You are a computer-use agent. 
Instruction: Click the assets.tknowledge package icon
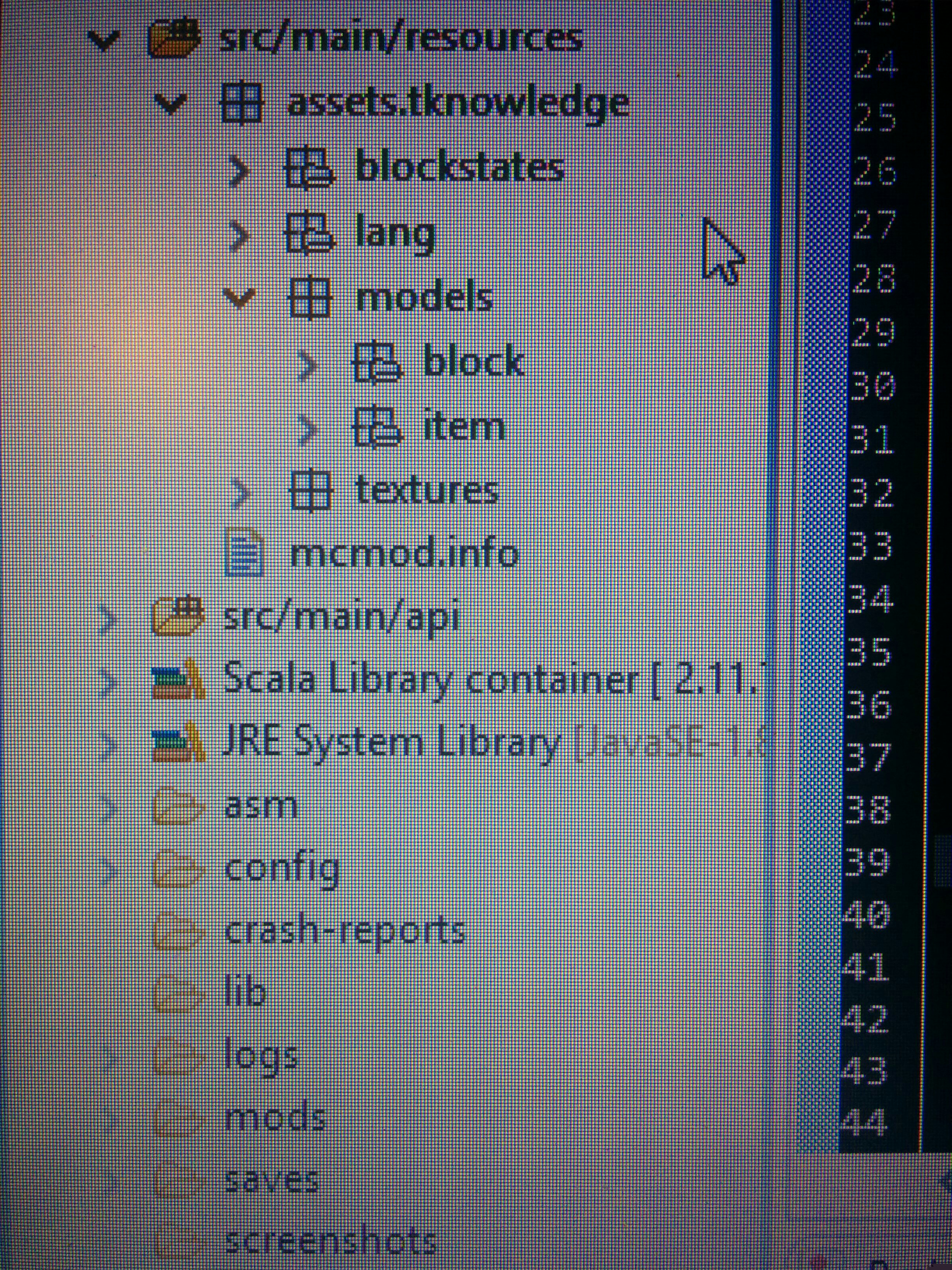[241, 102]
